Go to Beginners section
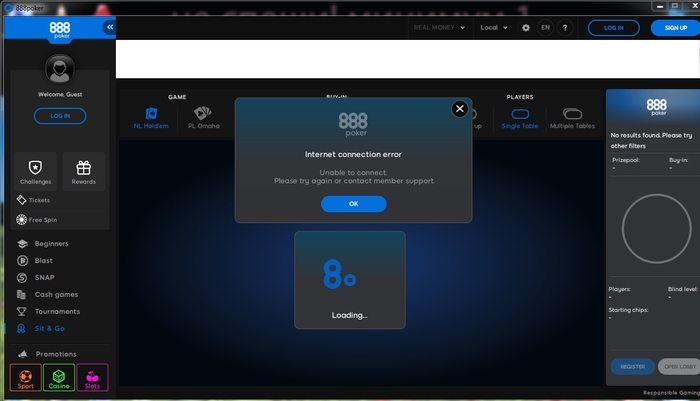Image resolution: width=700 pixels, height=401 pixels. [43, 244]
